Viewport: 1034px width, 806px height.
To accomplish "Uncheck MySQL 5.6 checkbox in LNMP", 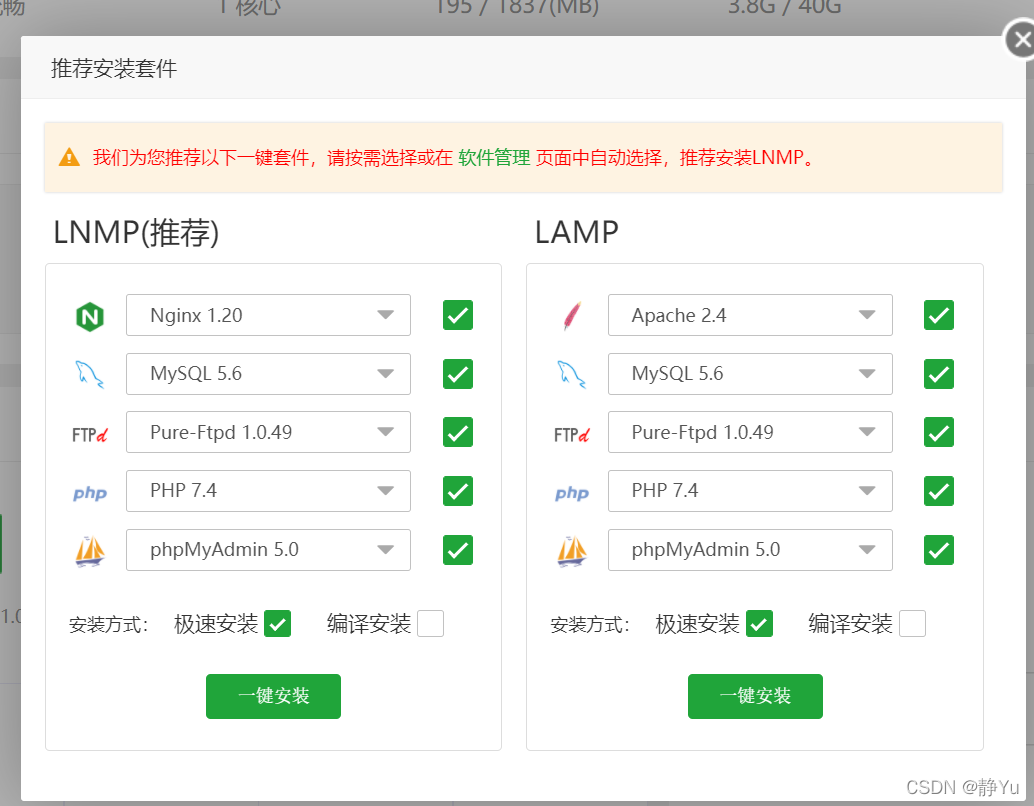I will pos(458,373).
